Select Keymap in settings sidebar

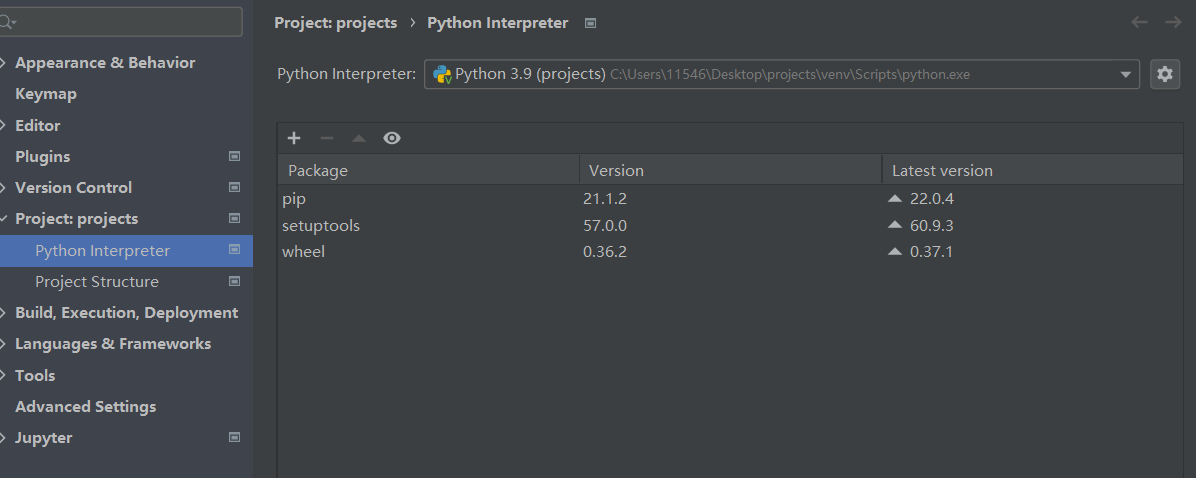click(x=46, y=94)
